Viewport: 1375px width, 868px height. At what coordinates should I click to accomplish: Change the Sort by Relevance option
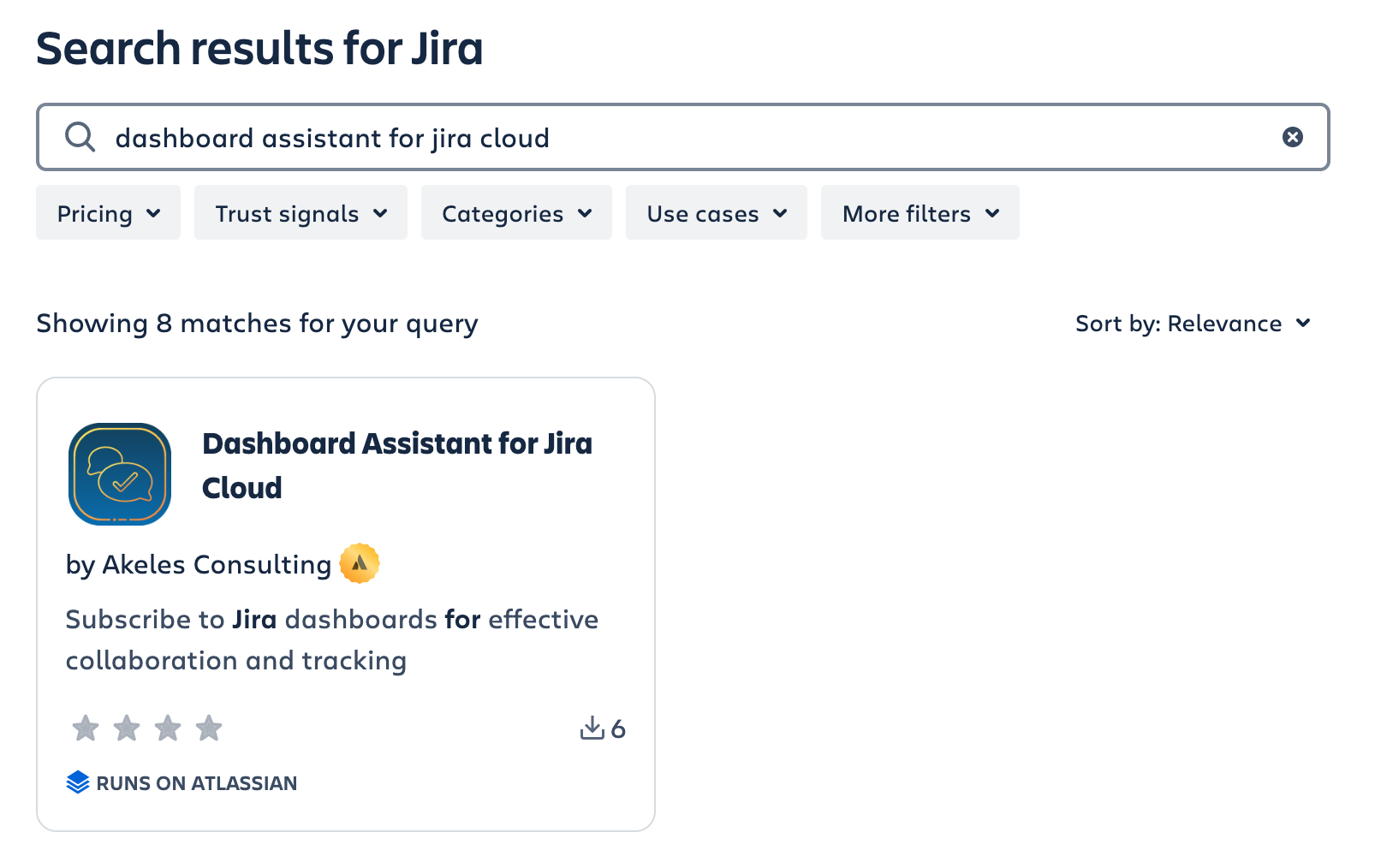1193,324
